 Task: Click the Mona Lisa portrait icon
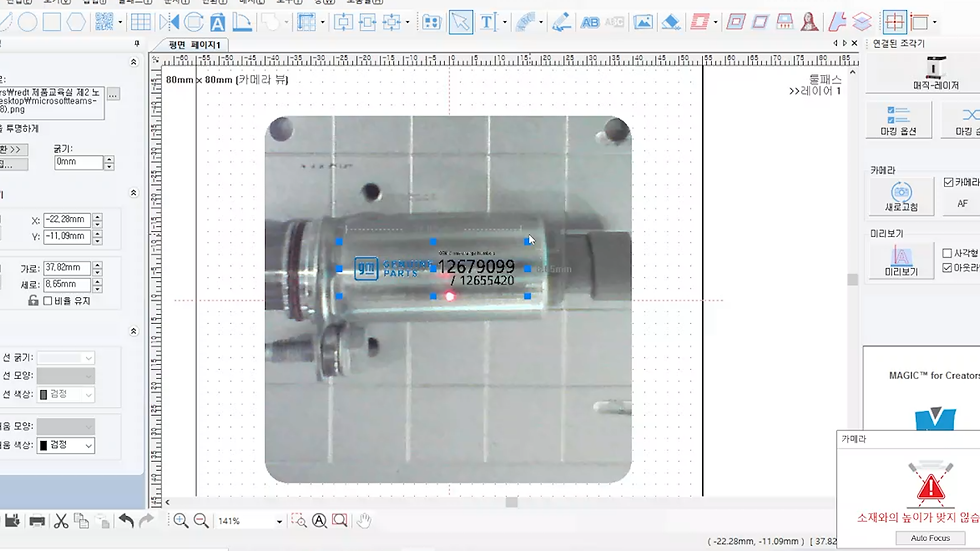coord(809,22)
